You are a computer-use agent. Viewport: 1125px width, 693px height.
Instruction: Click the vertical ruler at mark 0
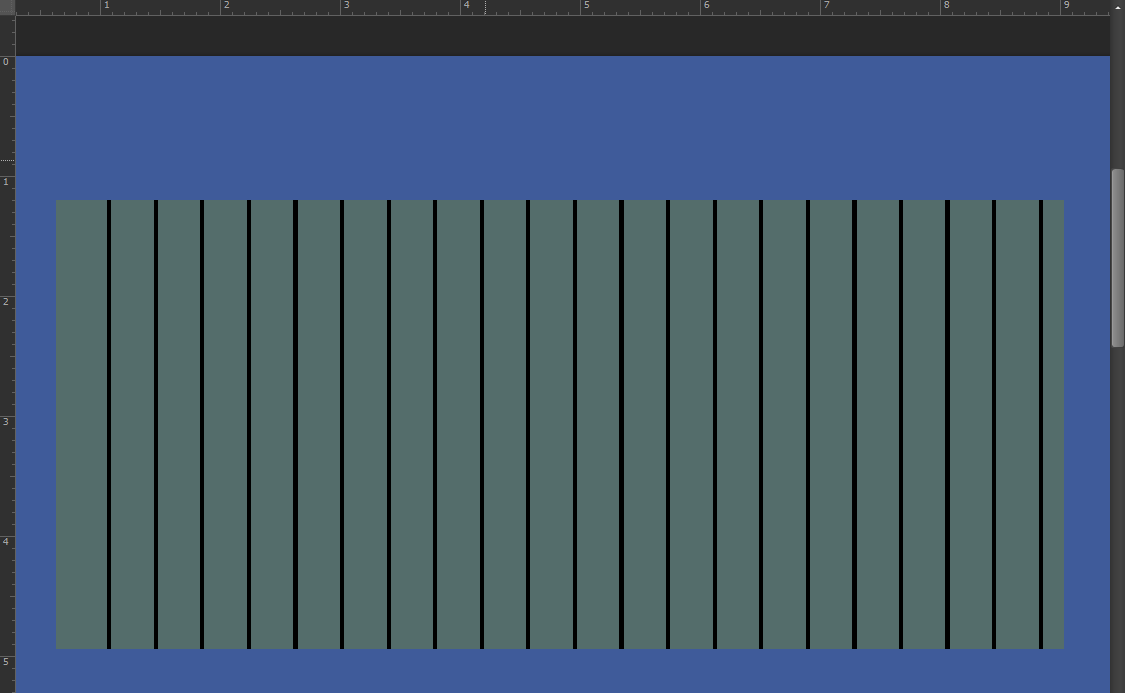coord(6,62)
